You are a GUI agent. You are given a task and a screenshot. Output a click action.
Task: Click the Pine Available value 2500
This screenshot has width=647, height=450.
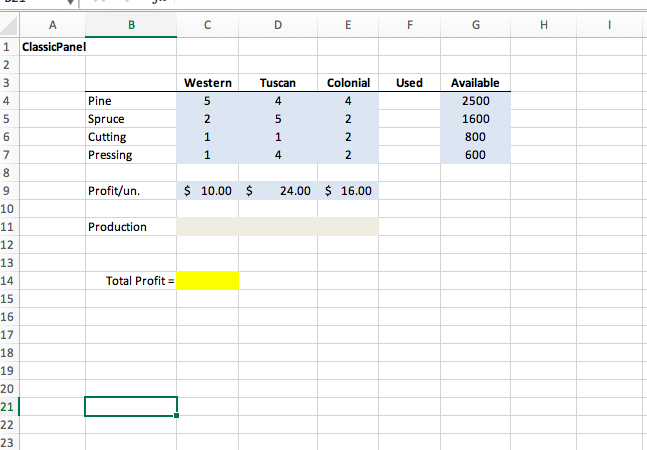(x=475, y=101)
